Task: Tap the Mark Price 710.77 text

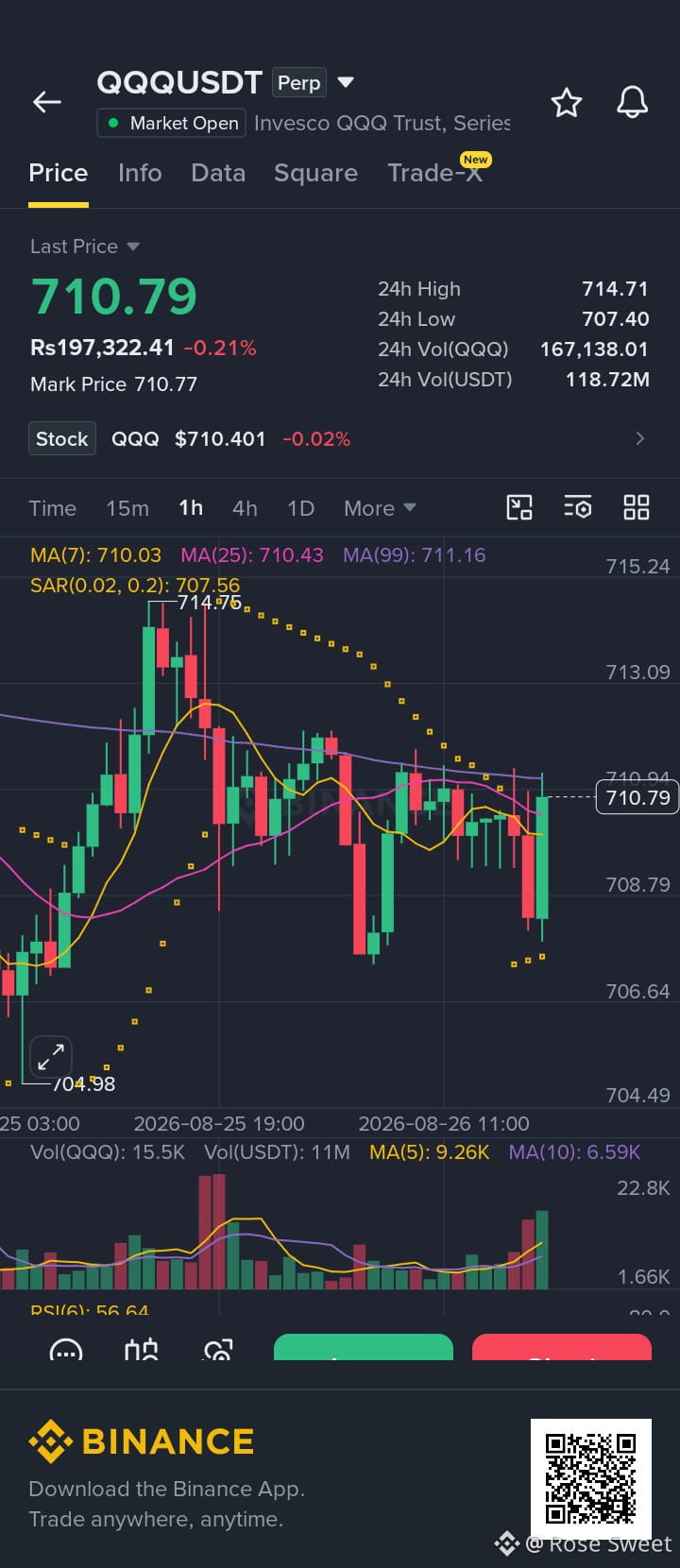Action: (114, 384)
